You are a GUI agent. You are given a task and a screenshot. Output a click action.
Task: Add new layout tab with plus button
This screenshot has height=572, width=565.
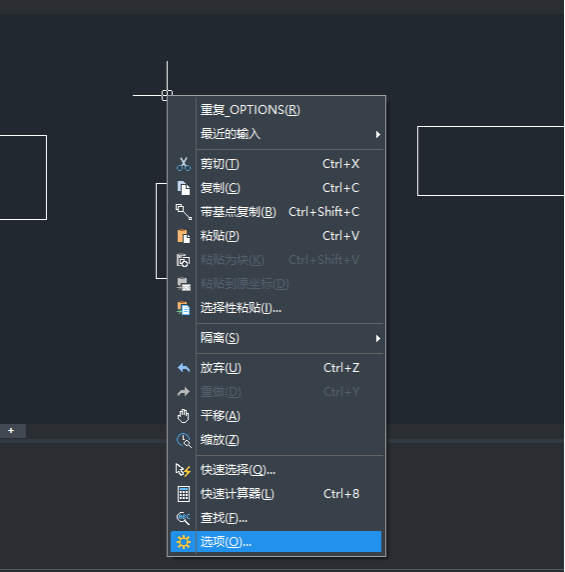click(11, 431)
